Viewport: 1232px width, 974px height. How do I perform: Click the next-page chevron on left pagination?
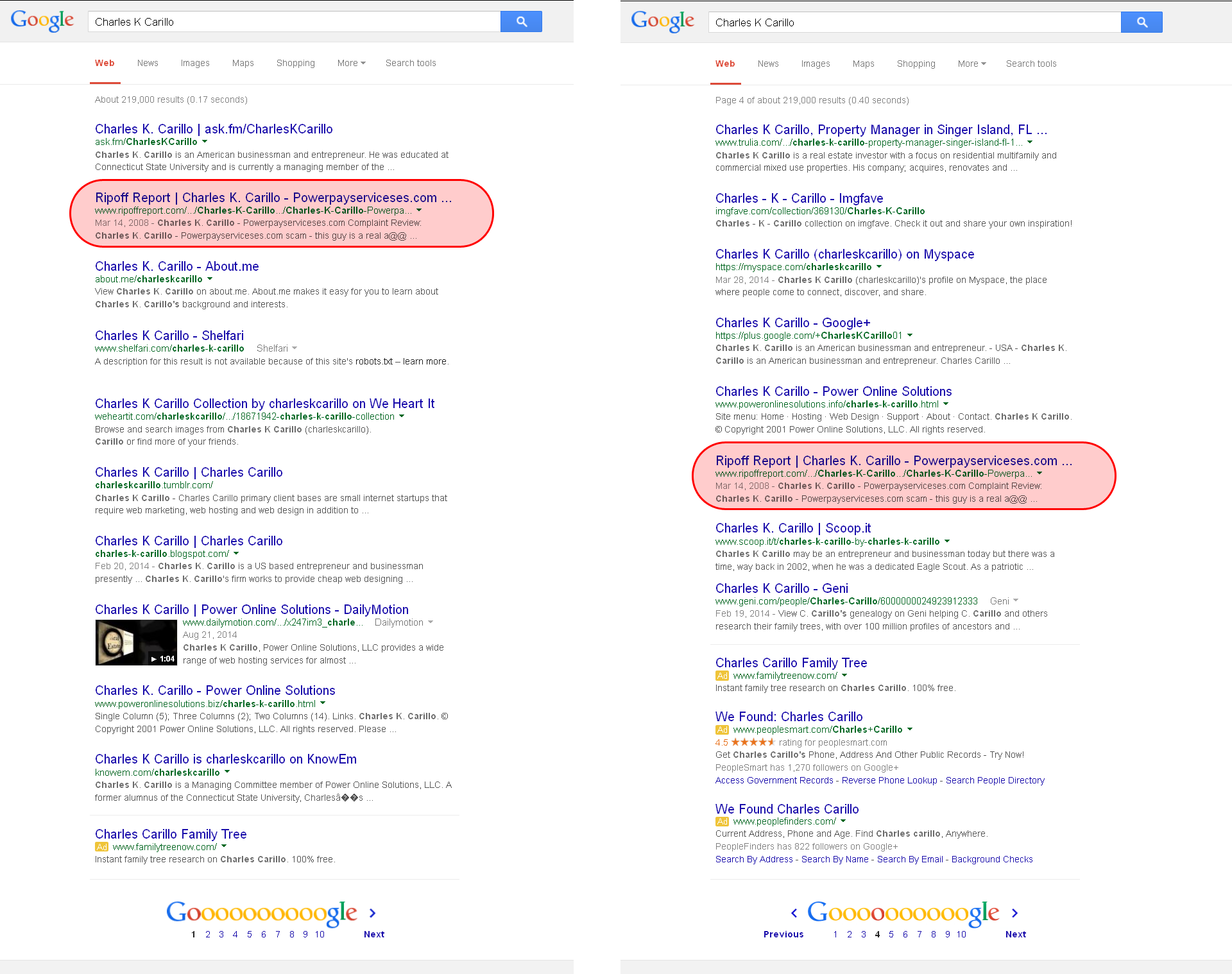[373, 913]
